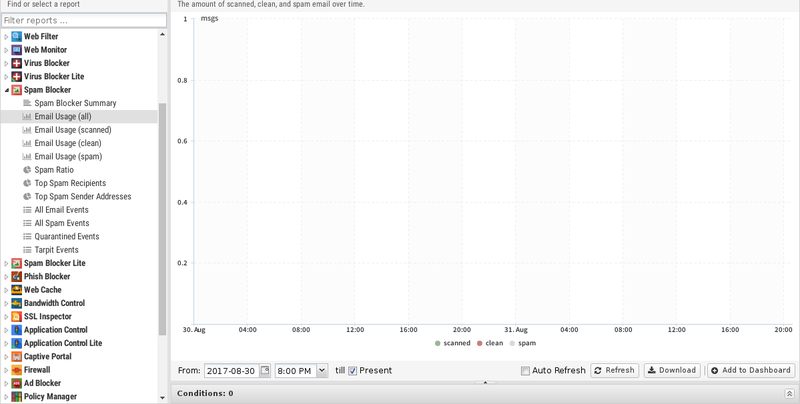Enable the Auto Refresh checkbox
Screen dimensions: 800x404
point(525,371)
